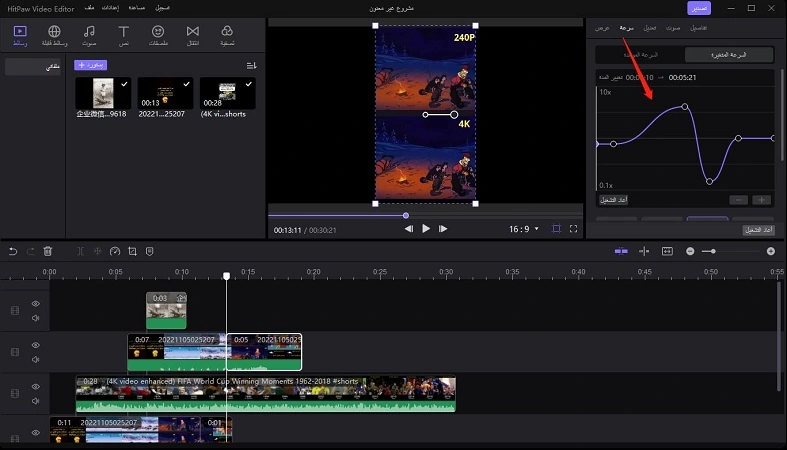Click the timeline zoom slider handle
787x450 pixels.
(x=713, y=251)
